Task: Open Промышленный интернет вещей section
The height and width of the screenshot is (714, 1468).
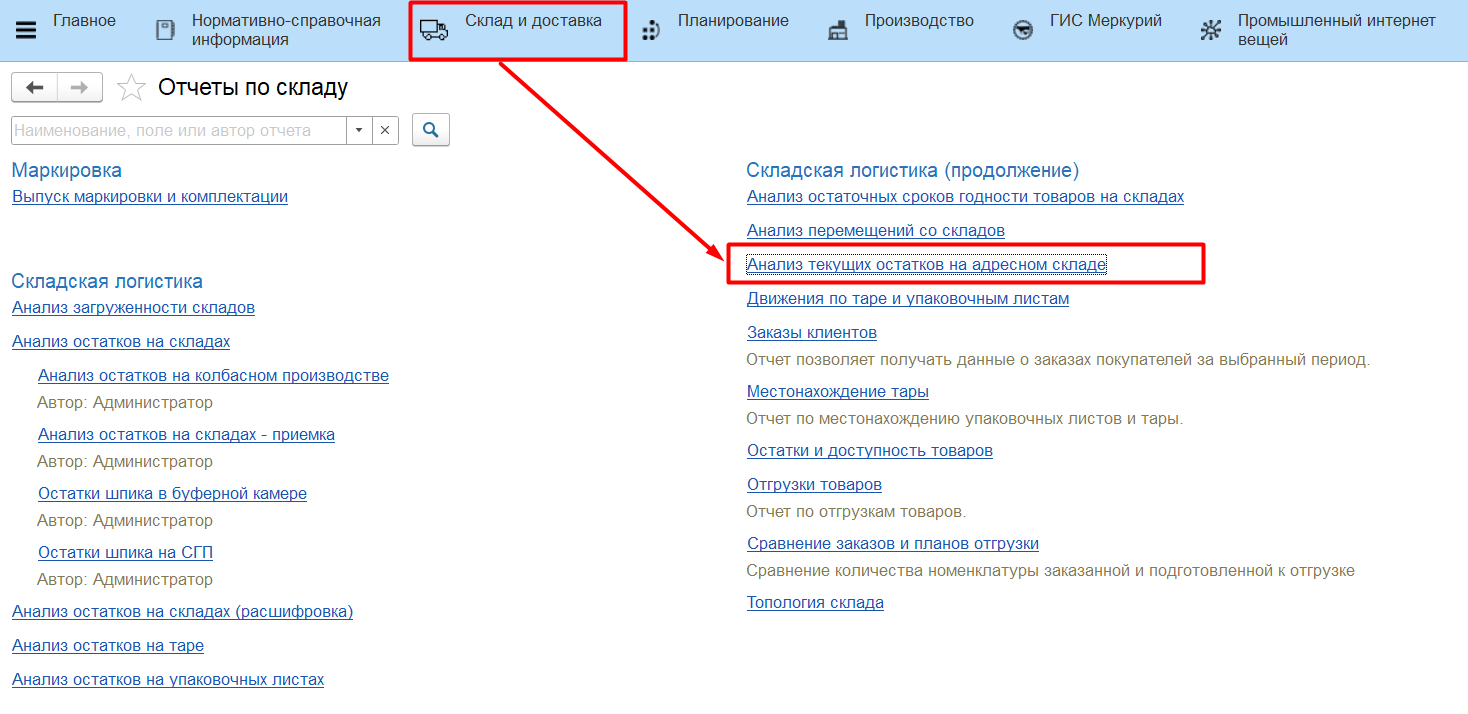Action: tap(1335, 30)
